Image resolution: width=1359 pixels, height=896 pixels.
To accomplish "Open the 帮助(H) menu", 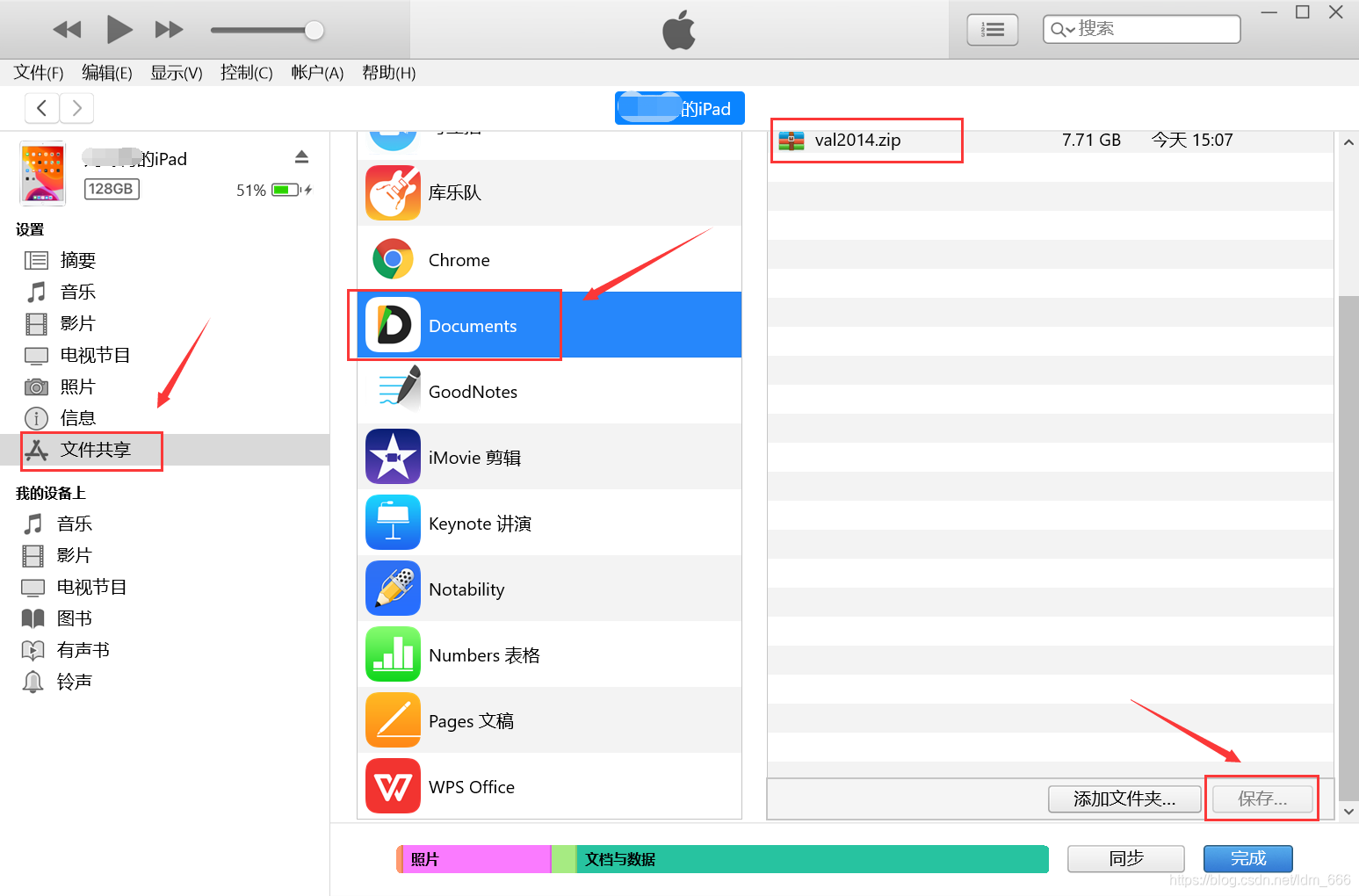I will [x=387, y=73].
